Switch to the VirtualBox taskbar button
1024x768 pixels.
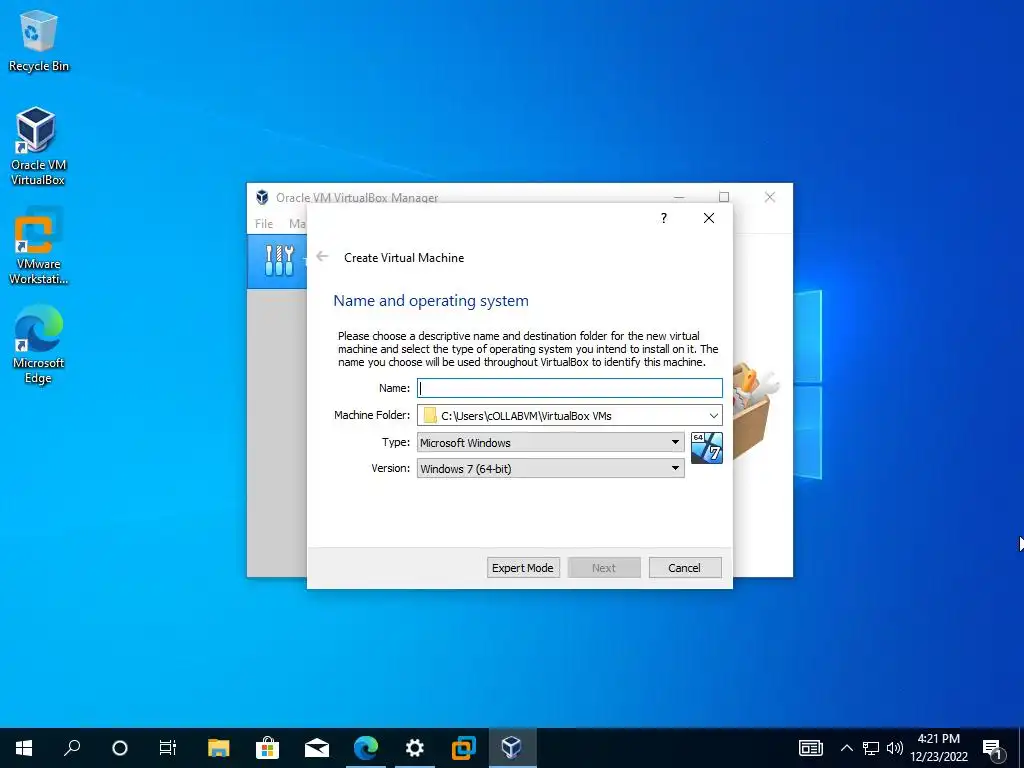click(x=513, y=748)
